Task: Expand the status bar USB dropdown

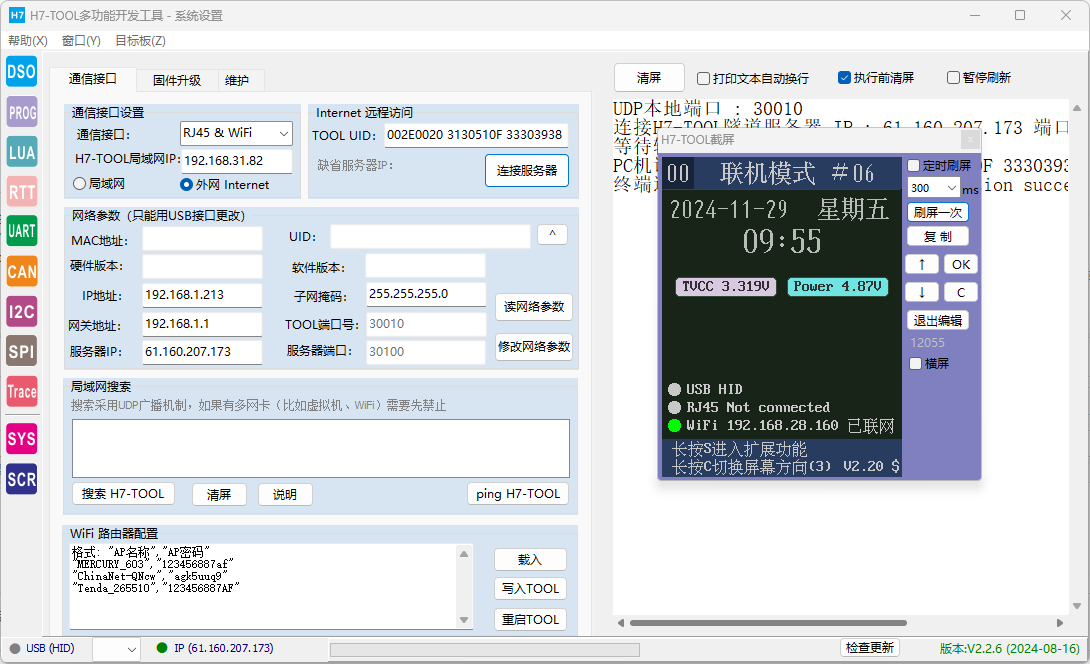Action: click(116, 649)
